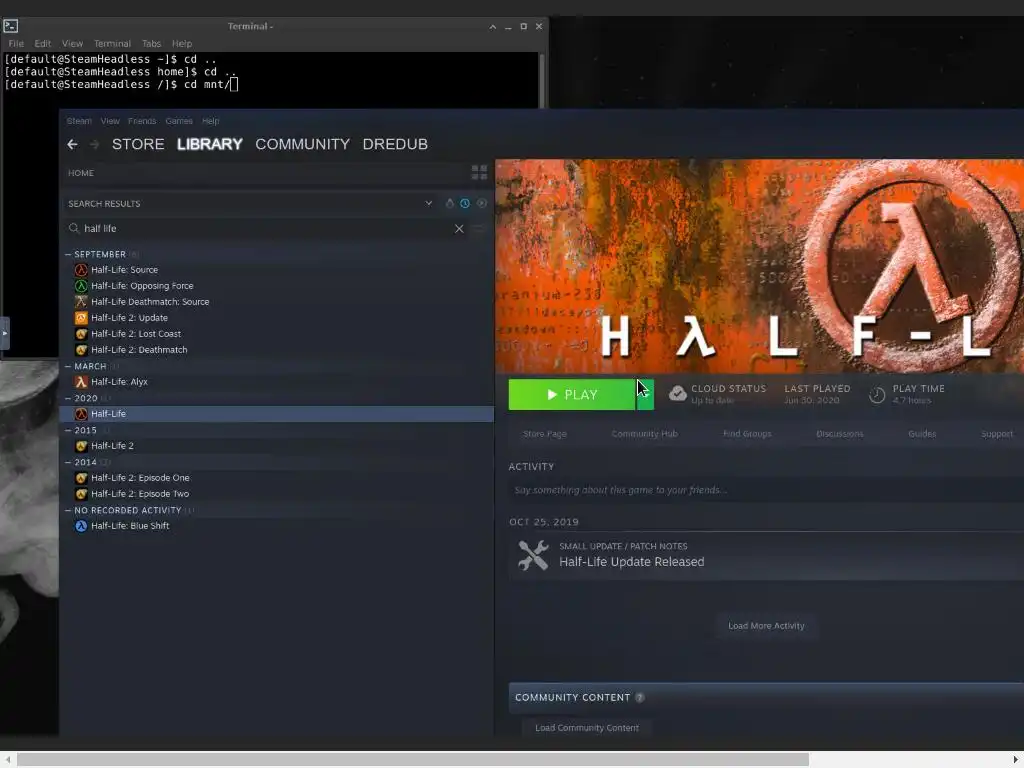Open the Search Results dropdown chevron
The width and height of the screenshot is (1024, 768).
428,203
